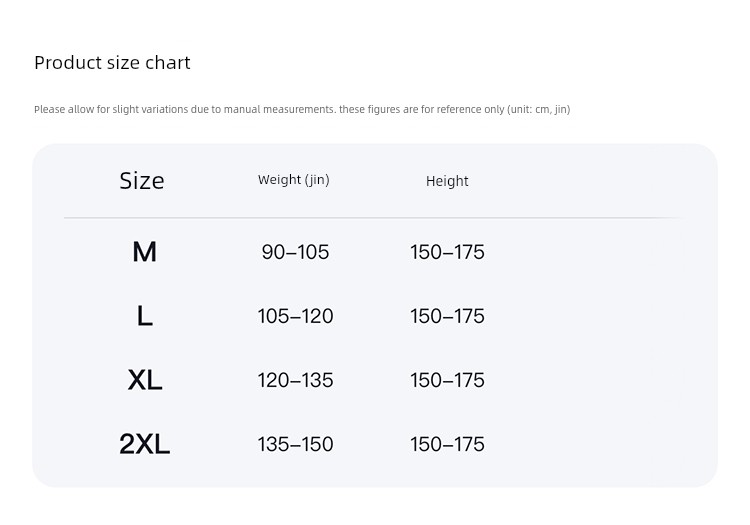Screen dimensions: 750x525
Task: Select the measurement disclaimer note text
Action: point(302,109)
